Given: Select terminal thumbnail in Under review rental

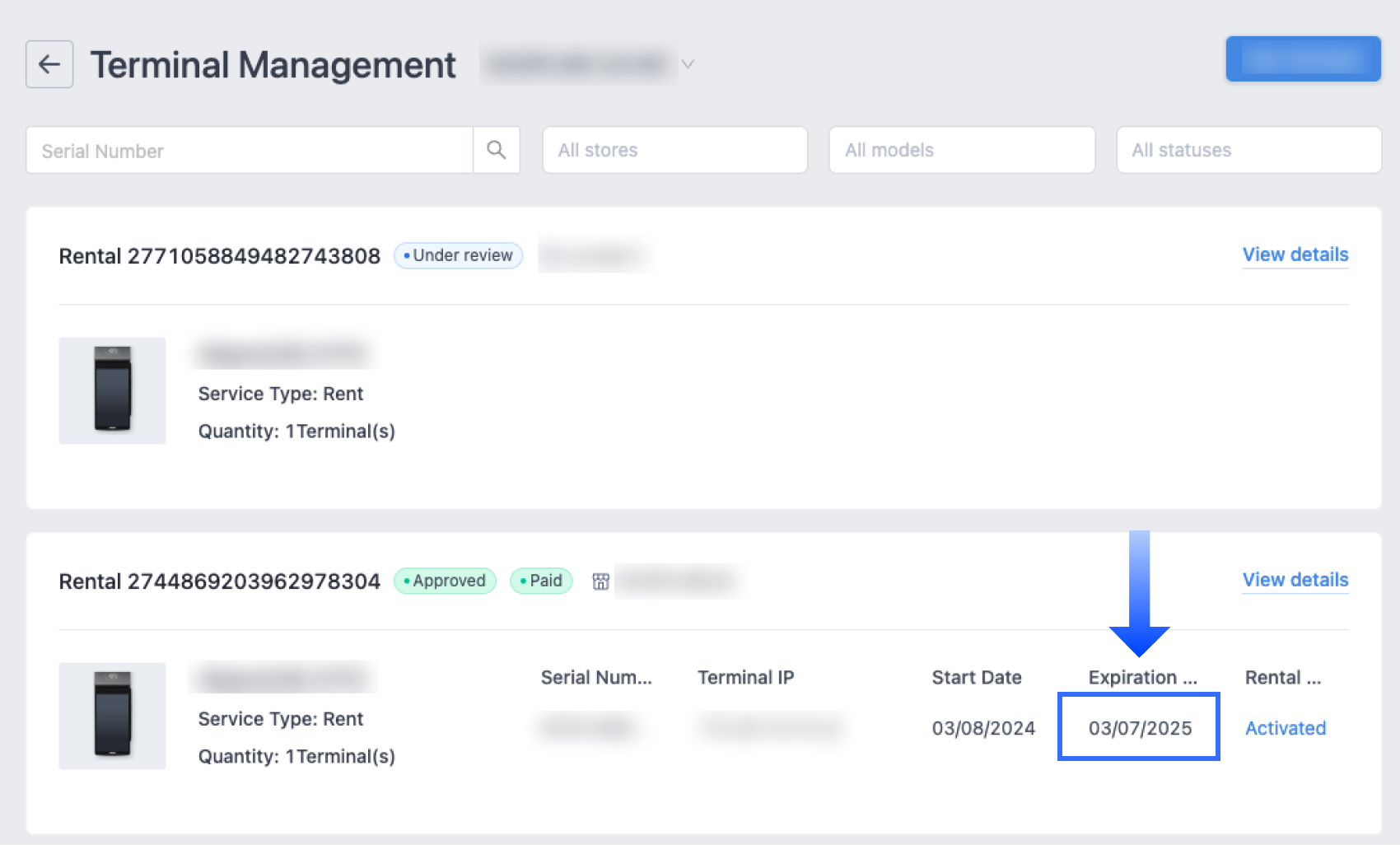Looking at the screenshot, I should coord(112,390).
